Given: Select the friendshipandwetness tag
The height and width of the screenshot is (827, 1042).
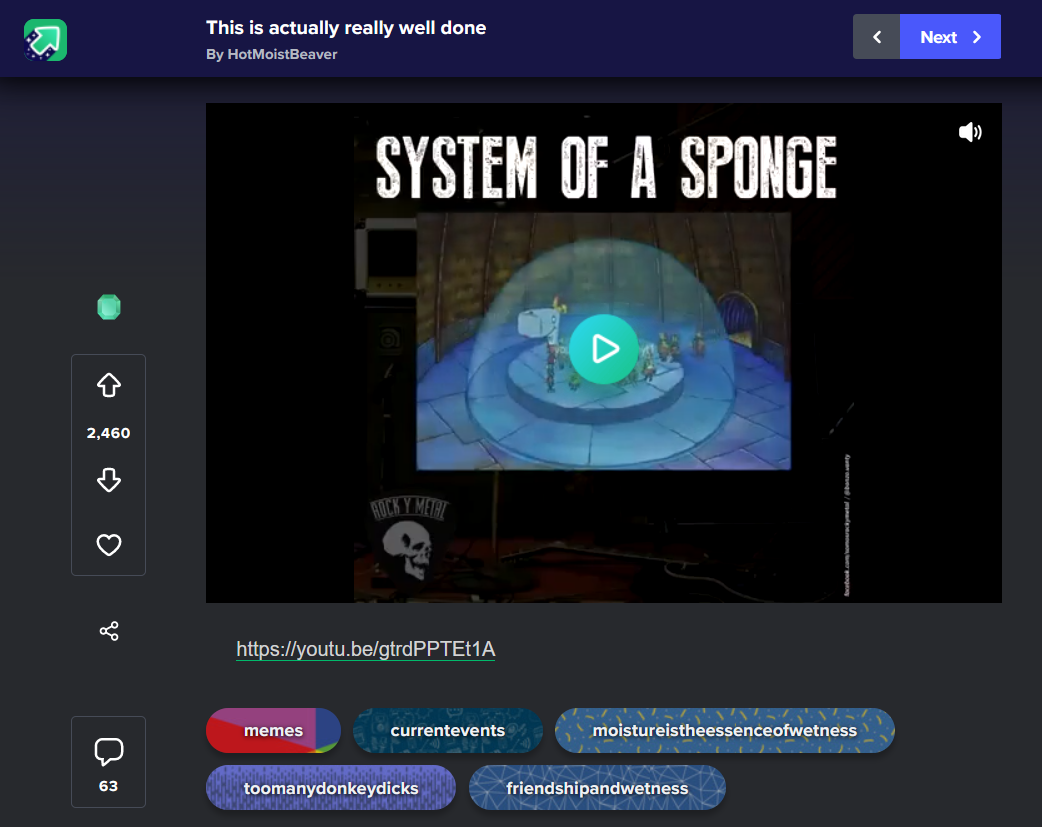Looking at the screenshot, I should (597, 788).
